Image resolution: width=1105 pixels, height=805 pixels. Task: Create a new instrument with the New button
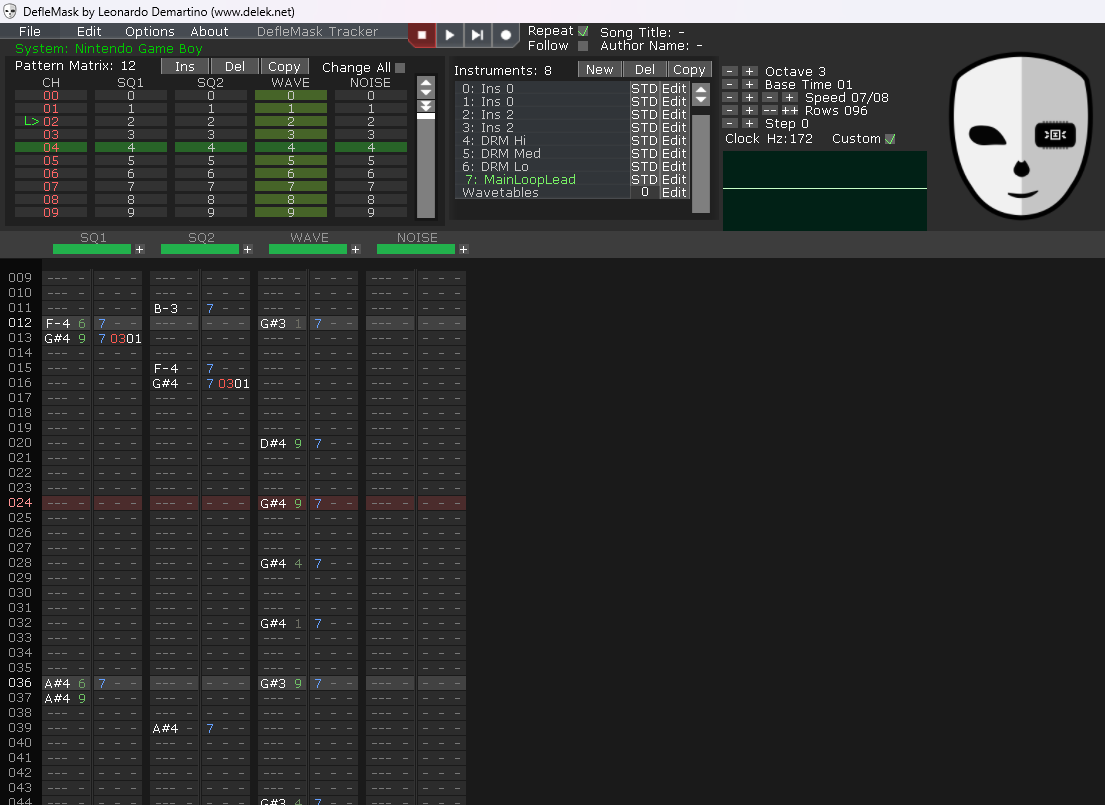click(599, 69)
